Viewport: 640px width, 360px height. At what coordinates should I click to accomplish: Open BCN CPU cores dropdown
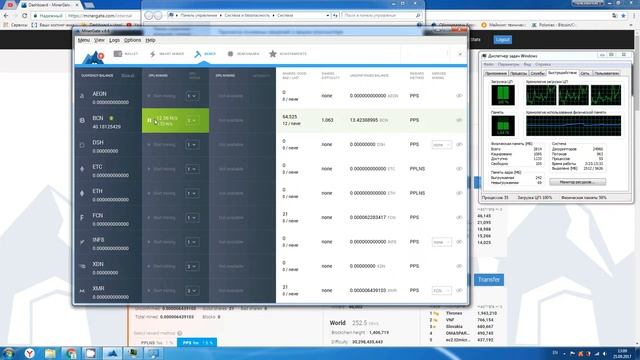[192, 120]
